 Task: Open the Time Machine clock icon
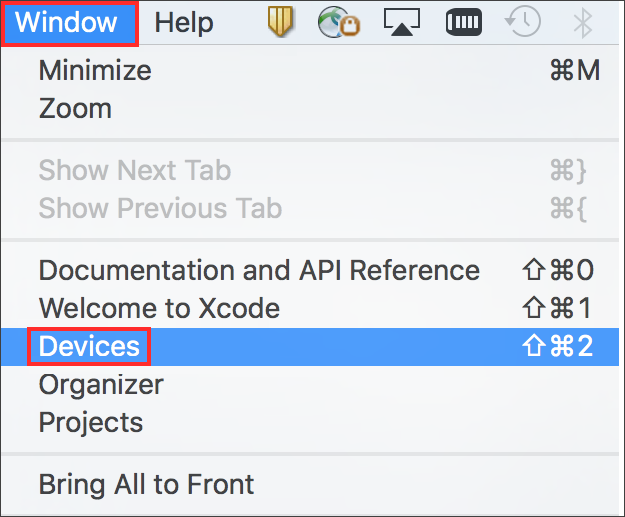523,22
